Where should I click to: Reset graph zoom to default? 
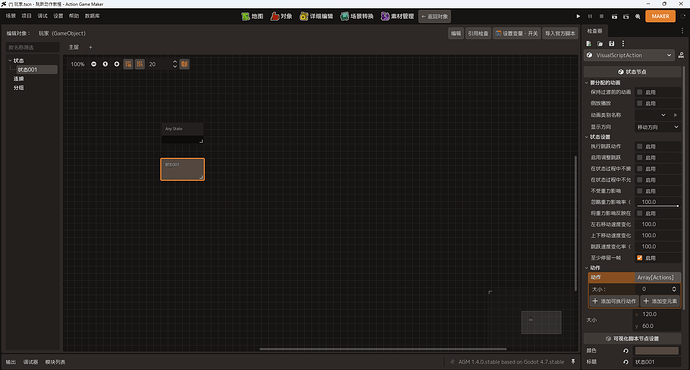pyautogui.click(x=105, y=64)
